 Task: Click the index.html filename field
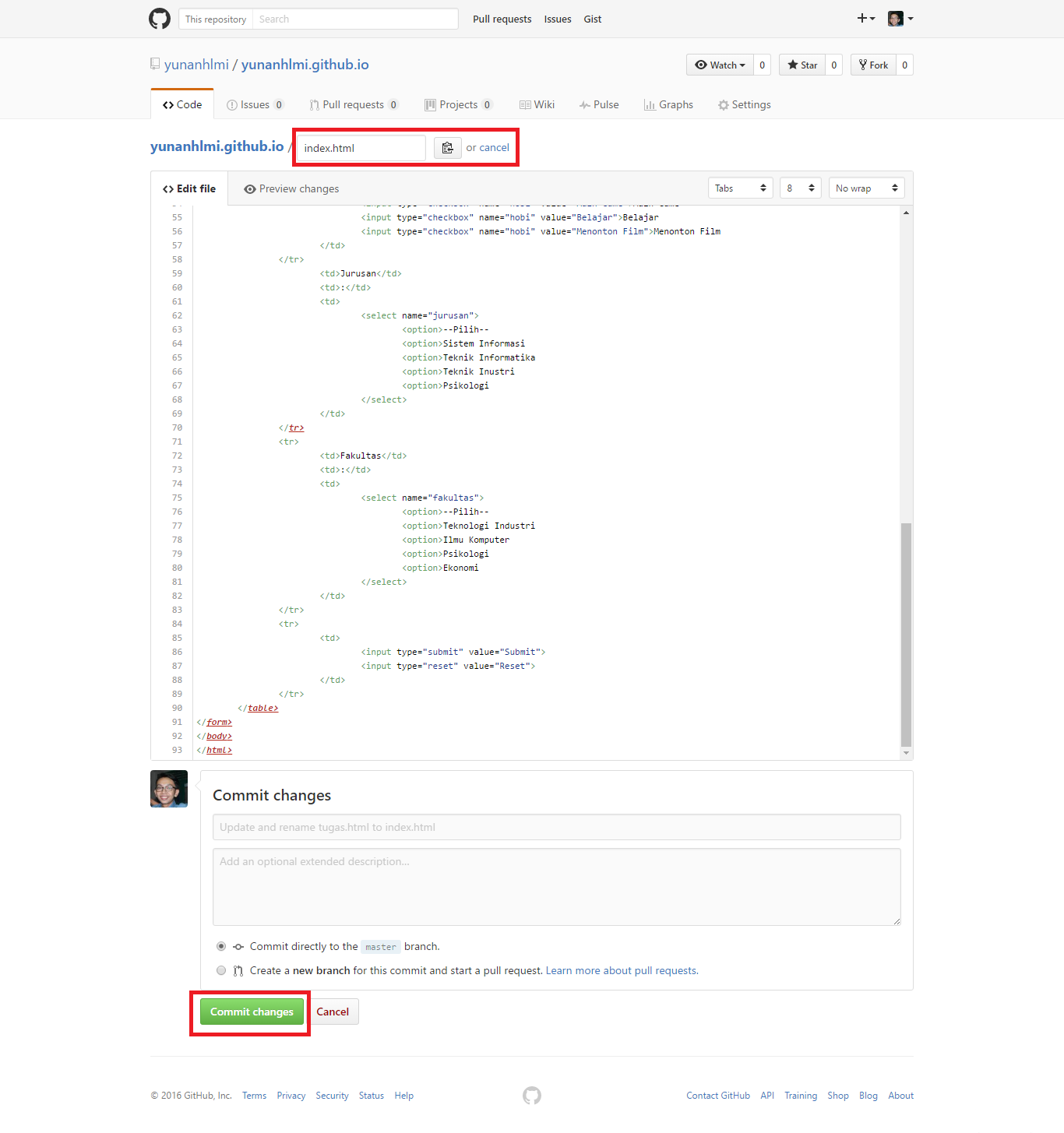point(361,148)
